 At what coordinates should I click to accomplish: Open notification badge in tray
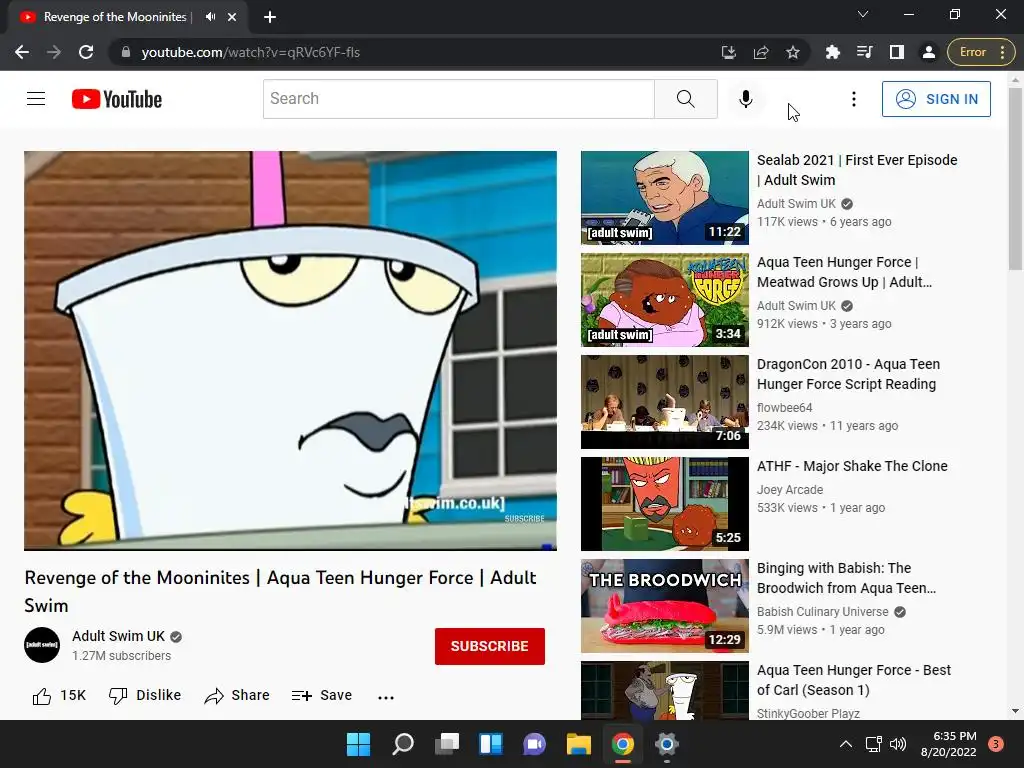click(996, 744)
